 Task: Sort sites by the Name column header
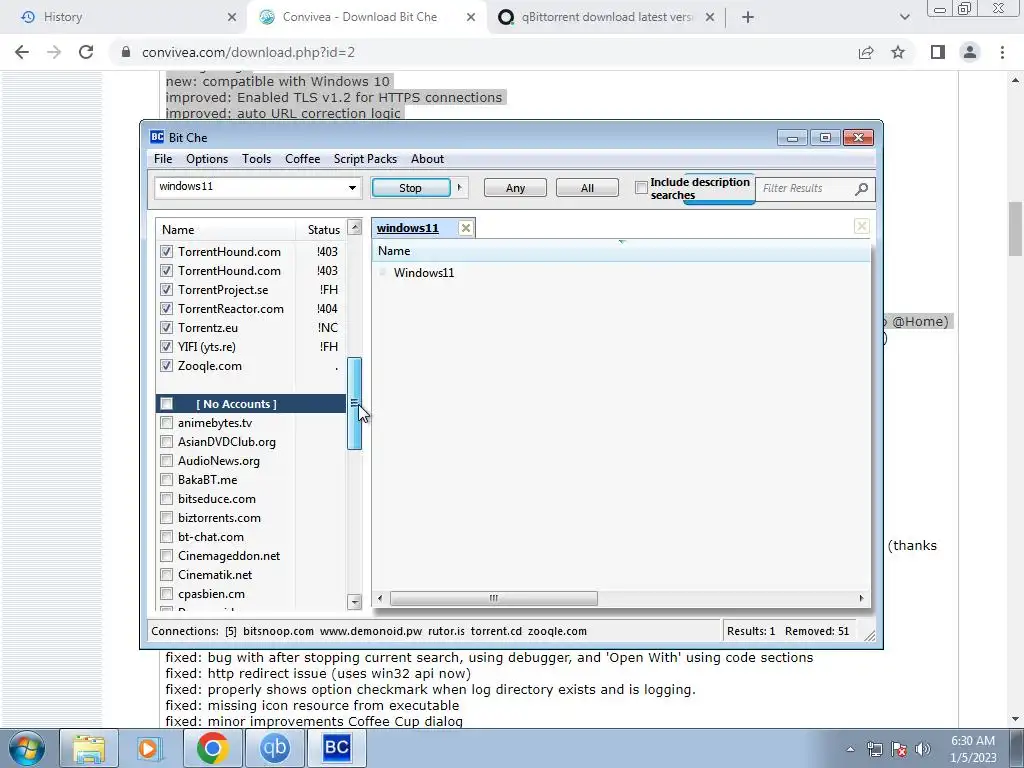[225, 229]
